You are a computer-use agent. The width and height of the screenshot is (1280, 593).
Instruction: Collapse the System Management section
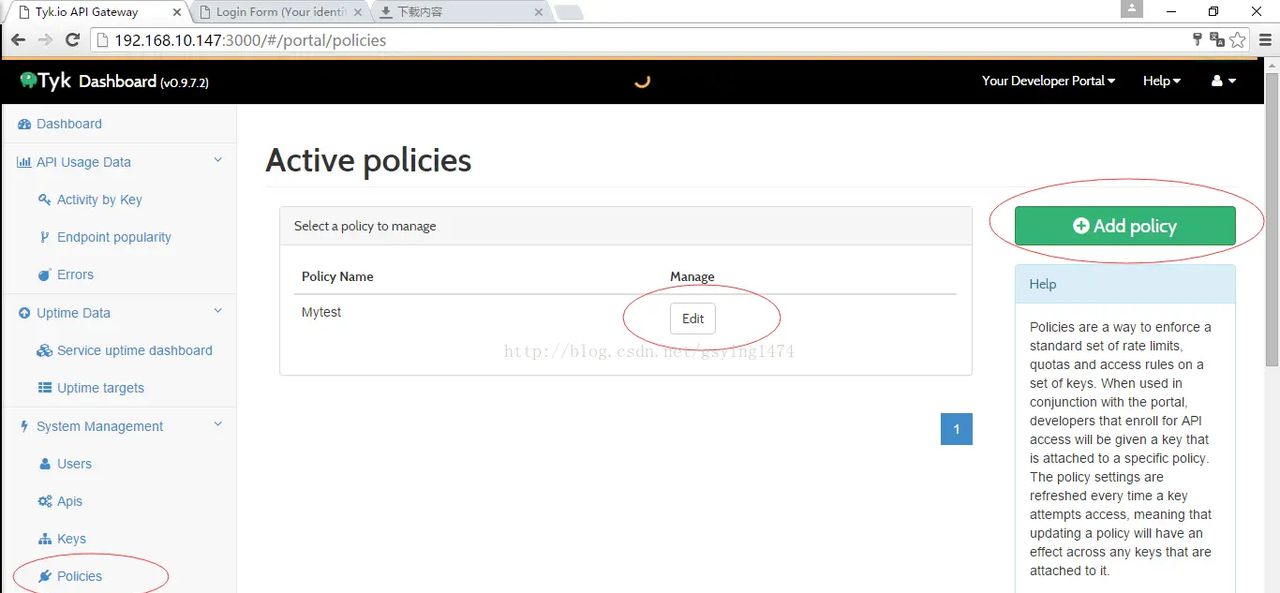tap(218, 424)
